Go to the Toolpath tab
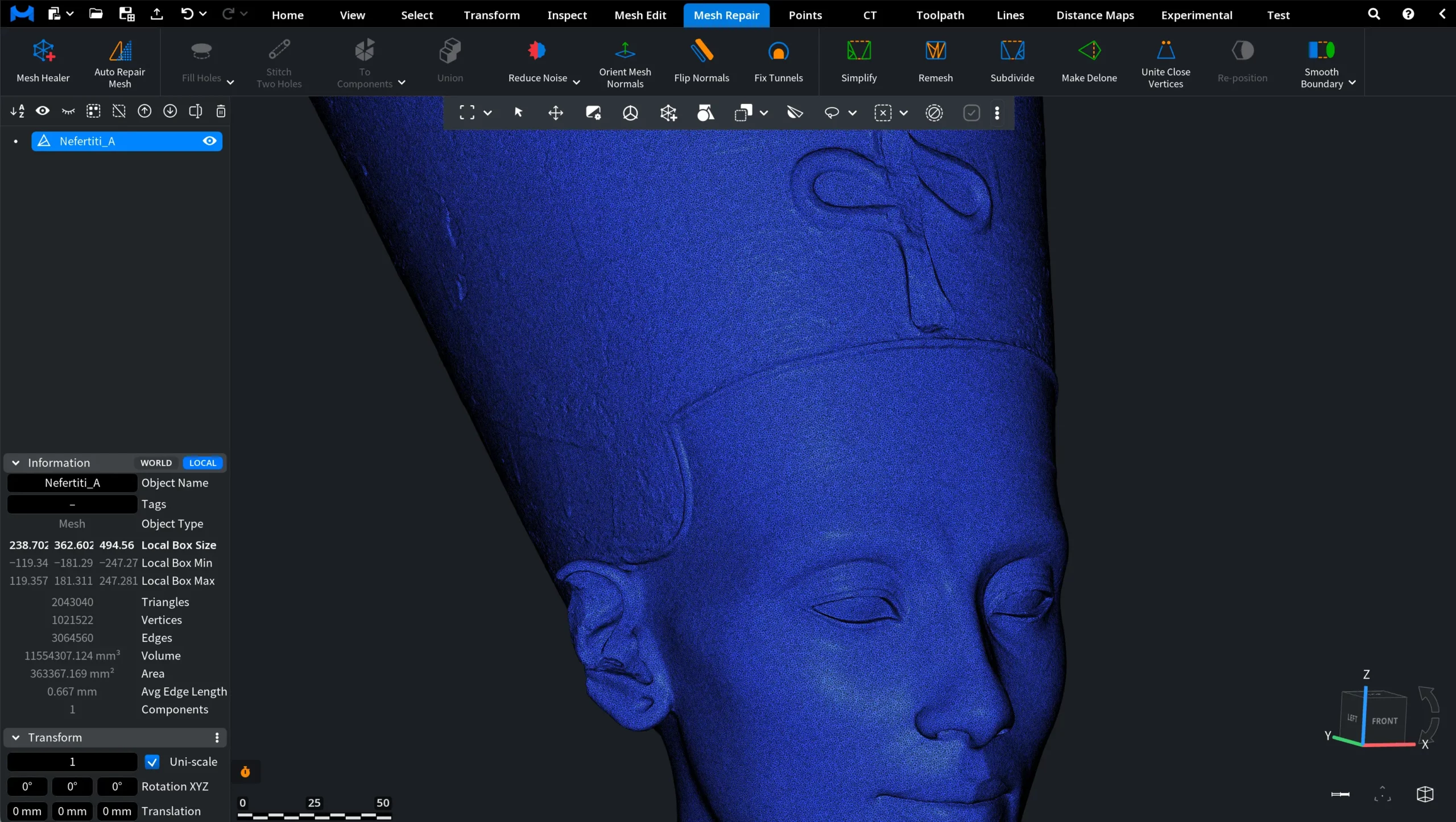1456x822 pixels. tap(940, 15)
